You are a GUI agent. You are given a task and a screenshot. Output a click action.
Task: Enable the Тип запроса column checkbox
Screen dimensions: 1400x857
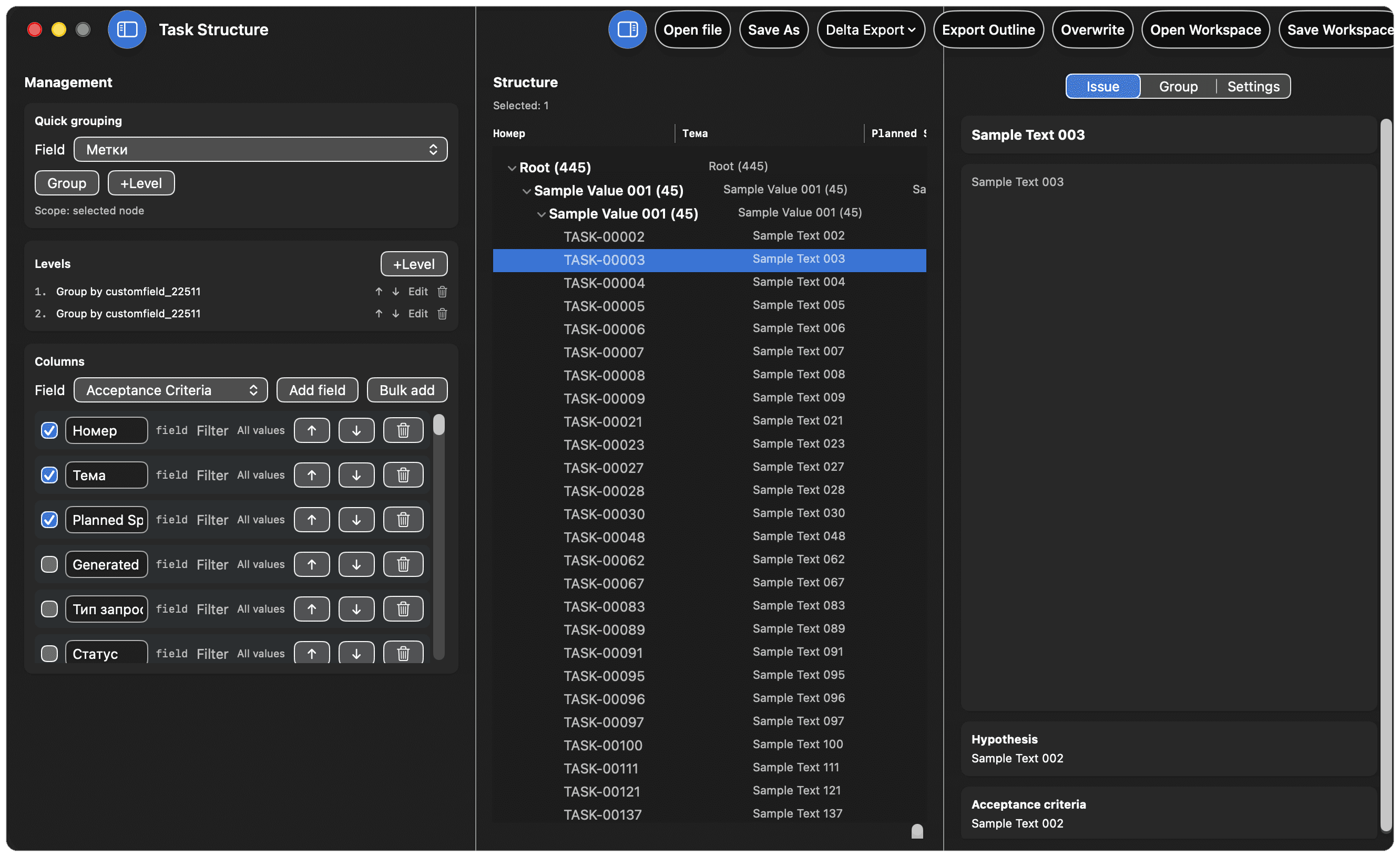coord(49,609)
